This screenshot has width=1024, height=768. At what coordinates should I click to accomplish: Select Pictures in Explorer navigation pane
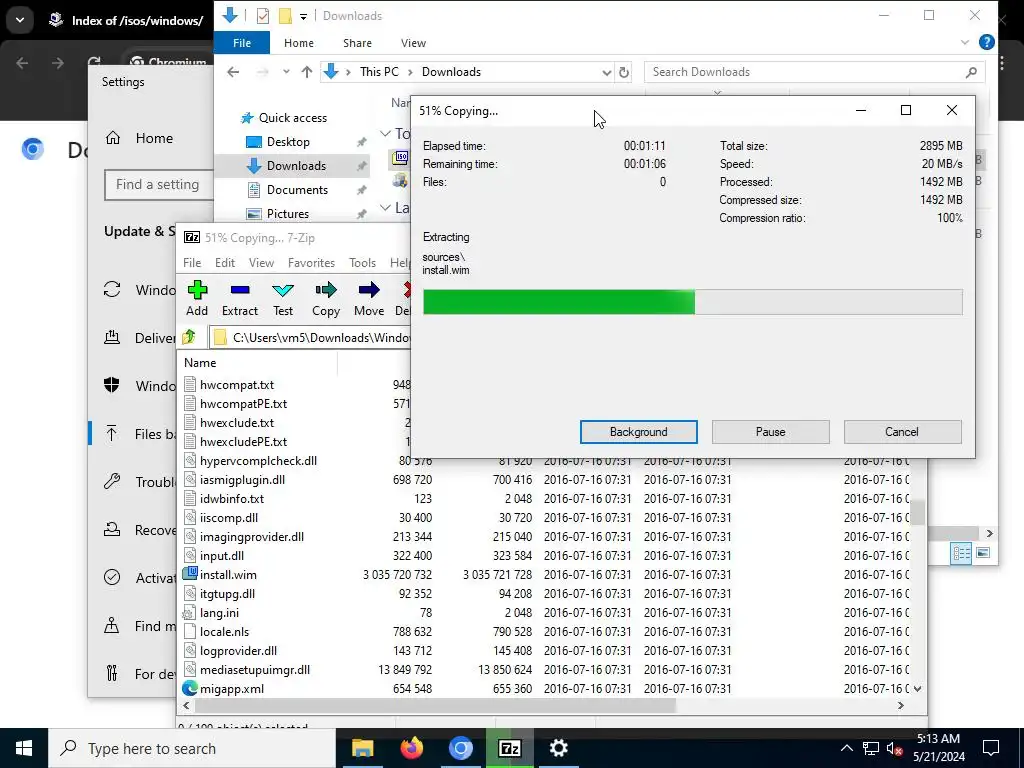click(287, 214)
